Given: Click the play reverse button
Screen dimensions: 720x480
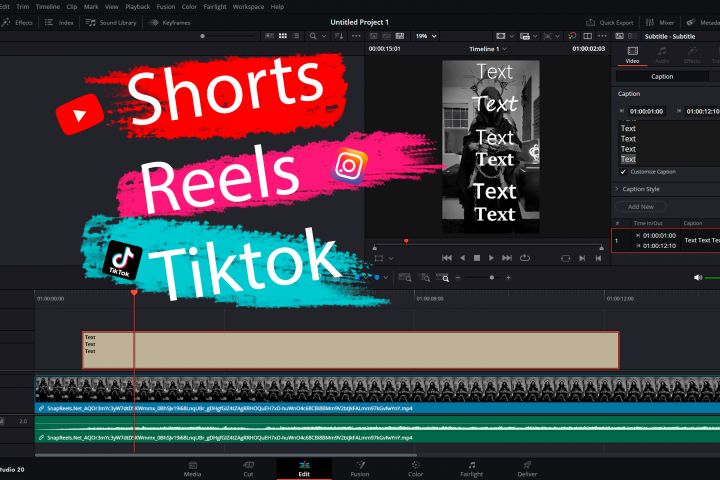Looking at the screenshot, I should point(462,258).
